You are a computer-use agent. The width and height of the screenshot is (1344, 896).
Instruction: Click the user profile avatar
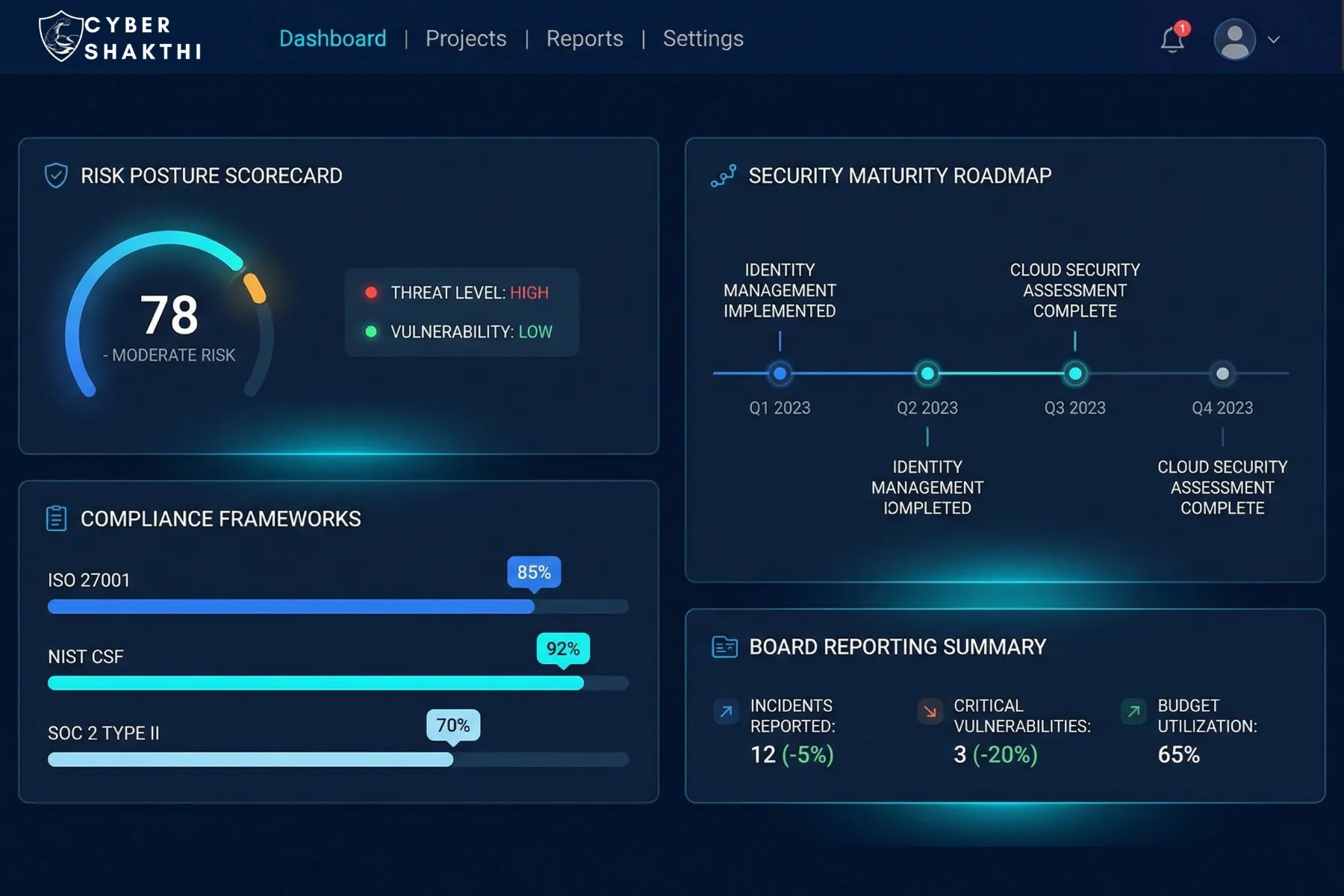click(x=1234, y=40)
